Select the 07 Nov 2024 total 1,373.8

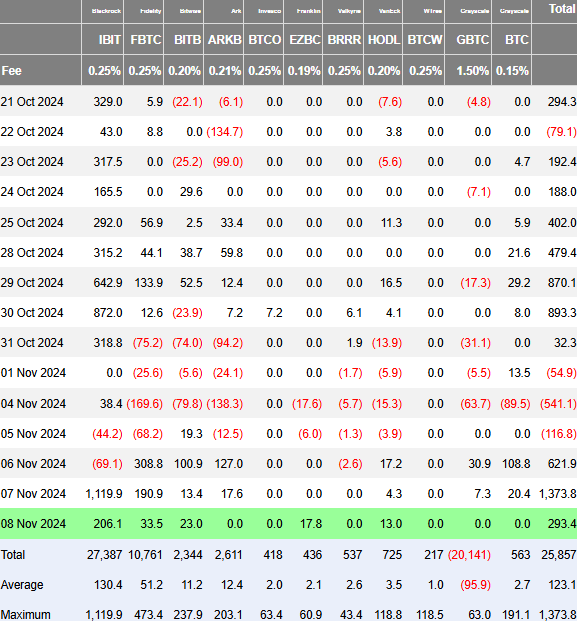557,493
